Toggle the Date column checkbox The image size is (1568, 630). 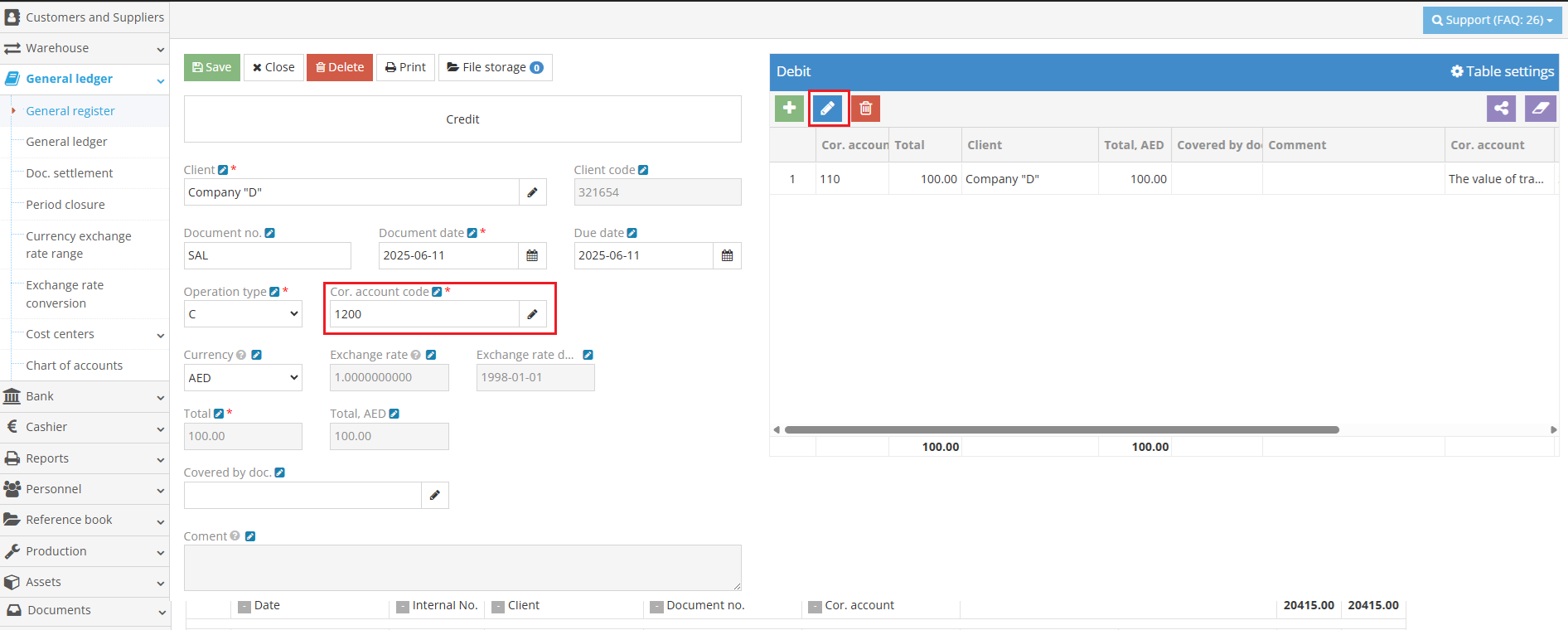coord(244,607)
